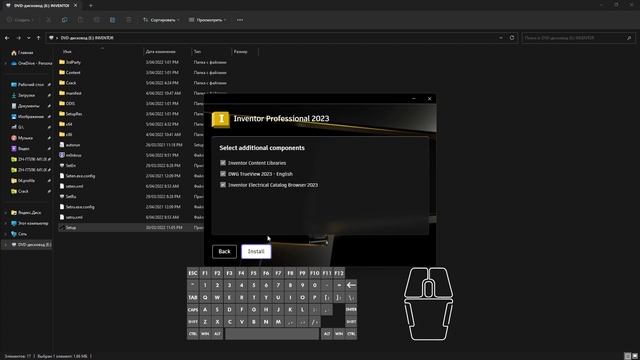Click the Explorer search box
Viewport: 640px width, 360px height.
(x=578, y=38)
